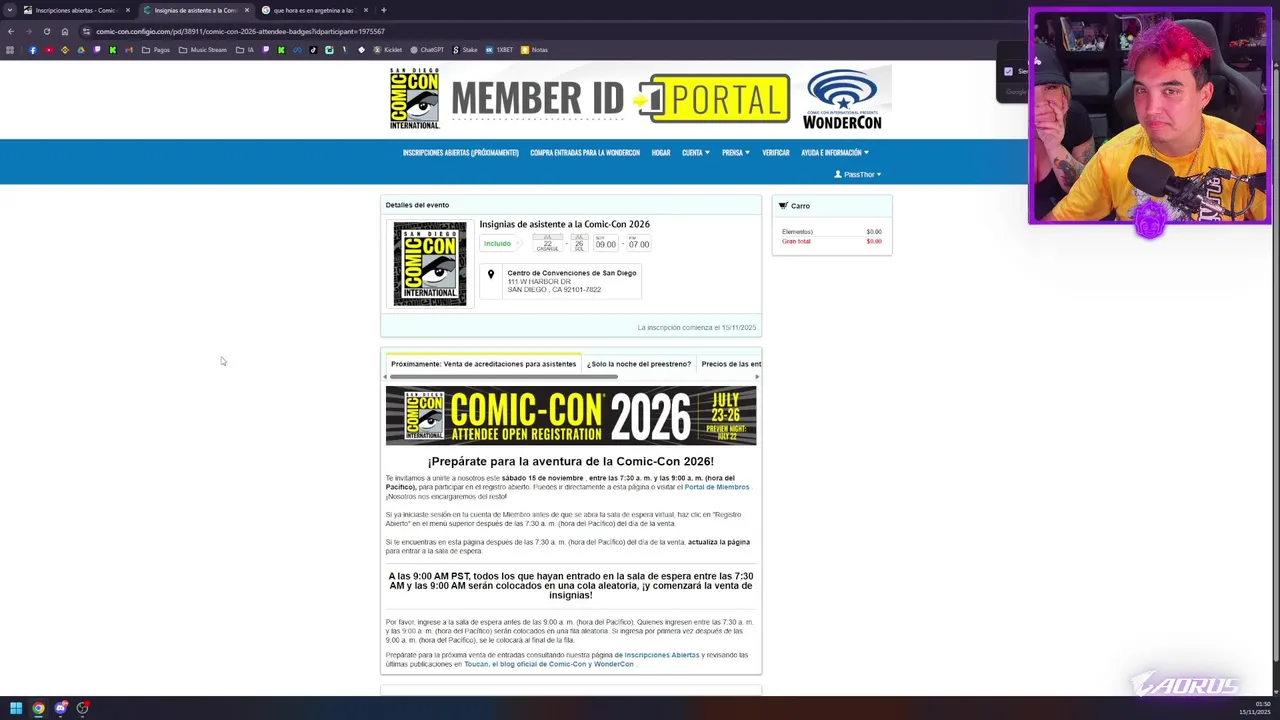Viewport: 1280px width, 720px height.
Task: Open the site information icon in address bar
Action: click(86, 31)
